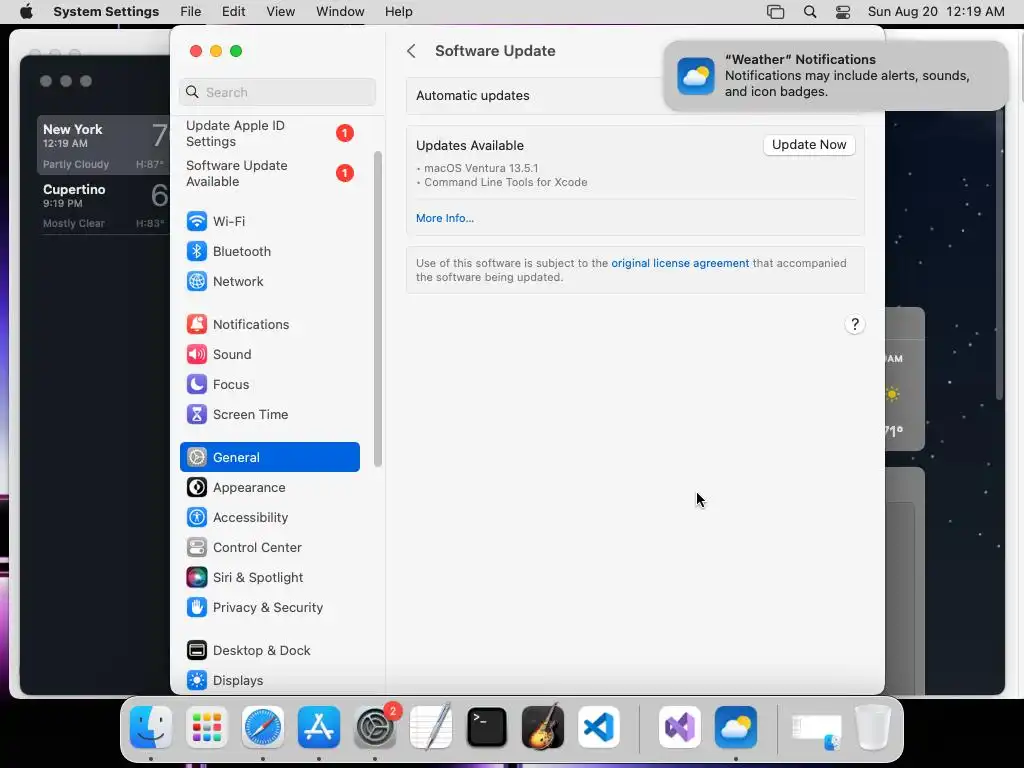Open Bluetooth settings pane

(x=270, y=251)
